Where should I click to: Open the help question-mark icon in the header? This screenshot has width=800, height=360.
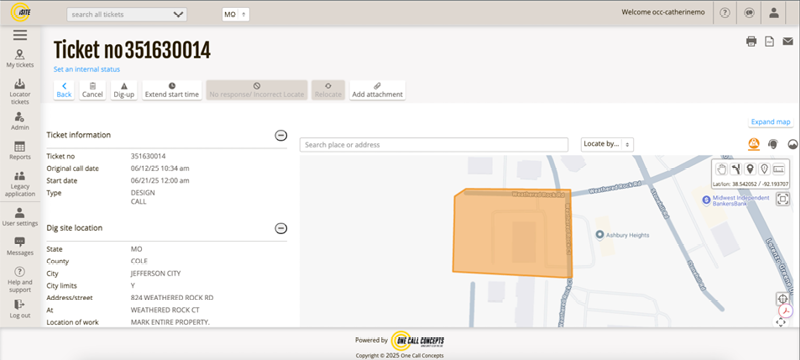pyautogui.click(x=724, y=13)
